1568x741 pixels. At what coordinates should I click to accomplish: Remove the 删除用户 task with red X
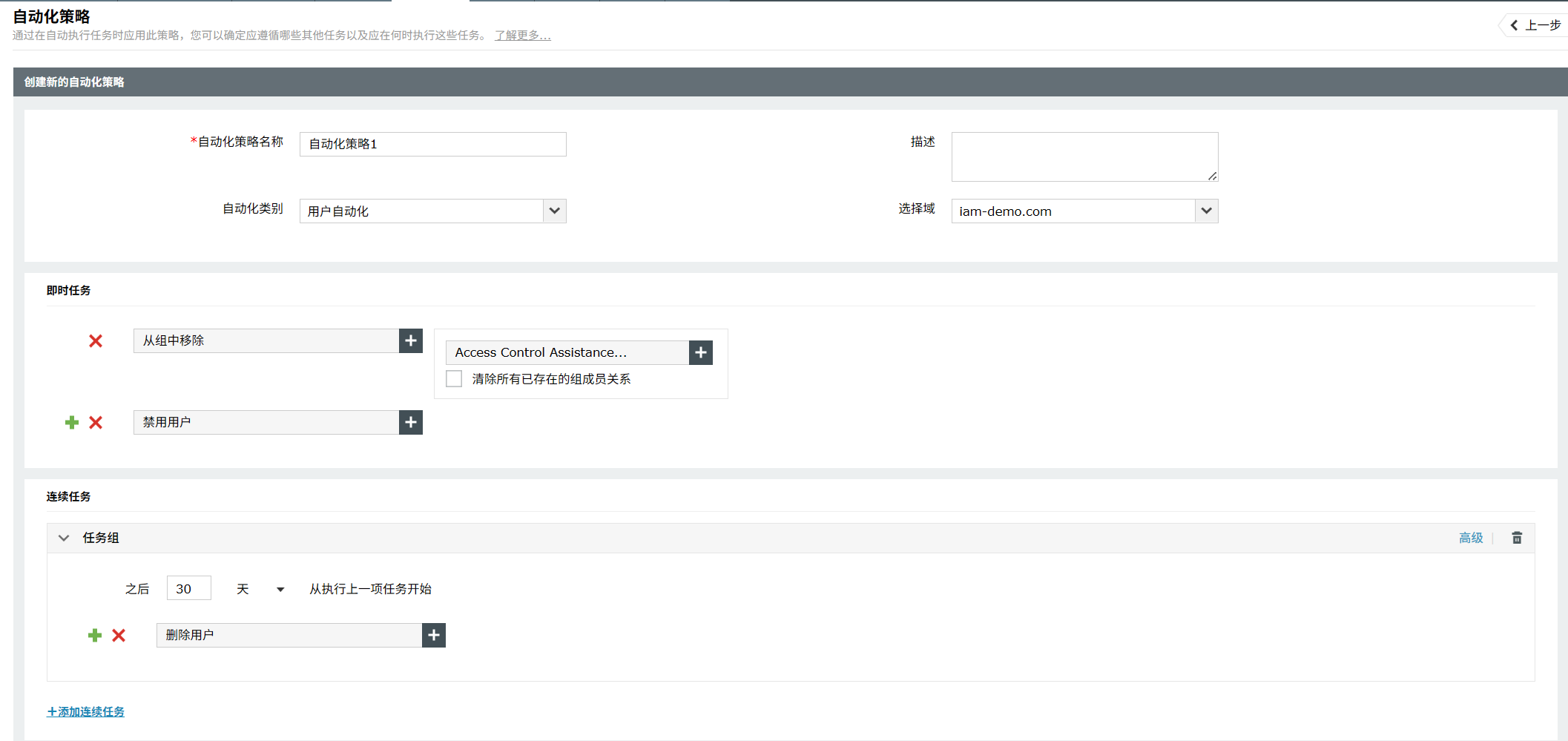click(119, 636)
